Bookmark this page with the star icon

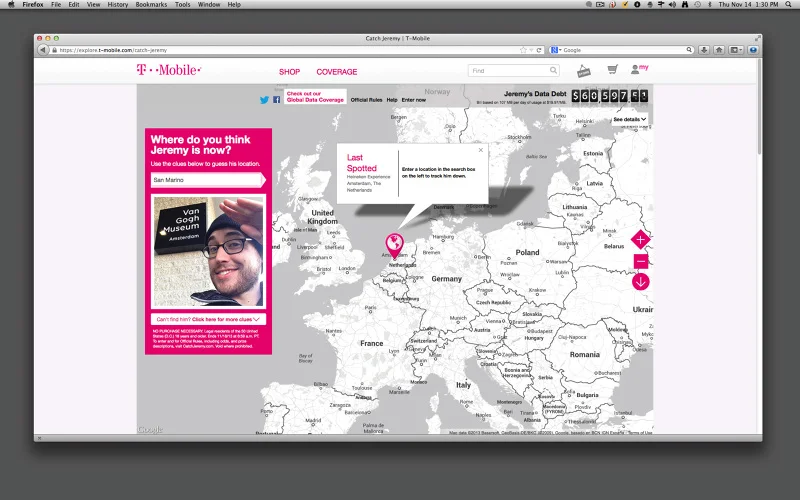[523, 50]
